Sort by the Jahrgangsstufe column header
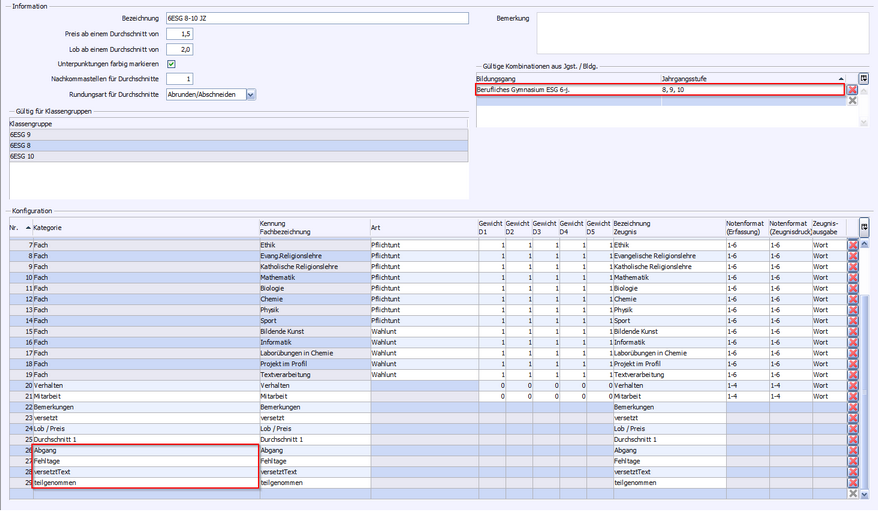Viewport: 878px width, 511px height. coord(750,78)
